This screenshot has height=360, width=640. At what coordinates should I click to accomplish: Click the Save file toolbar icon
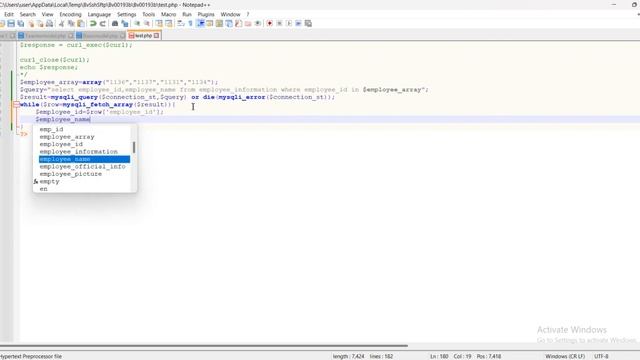coord(11,24)
